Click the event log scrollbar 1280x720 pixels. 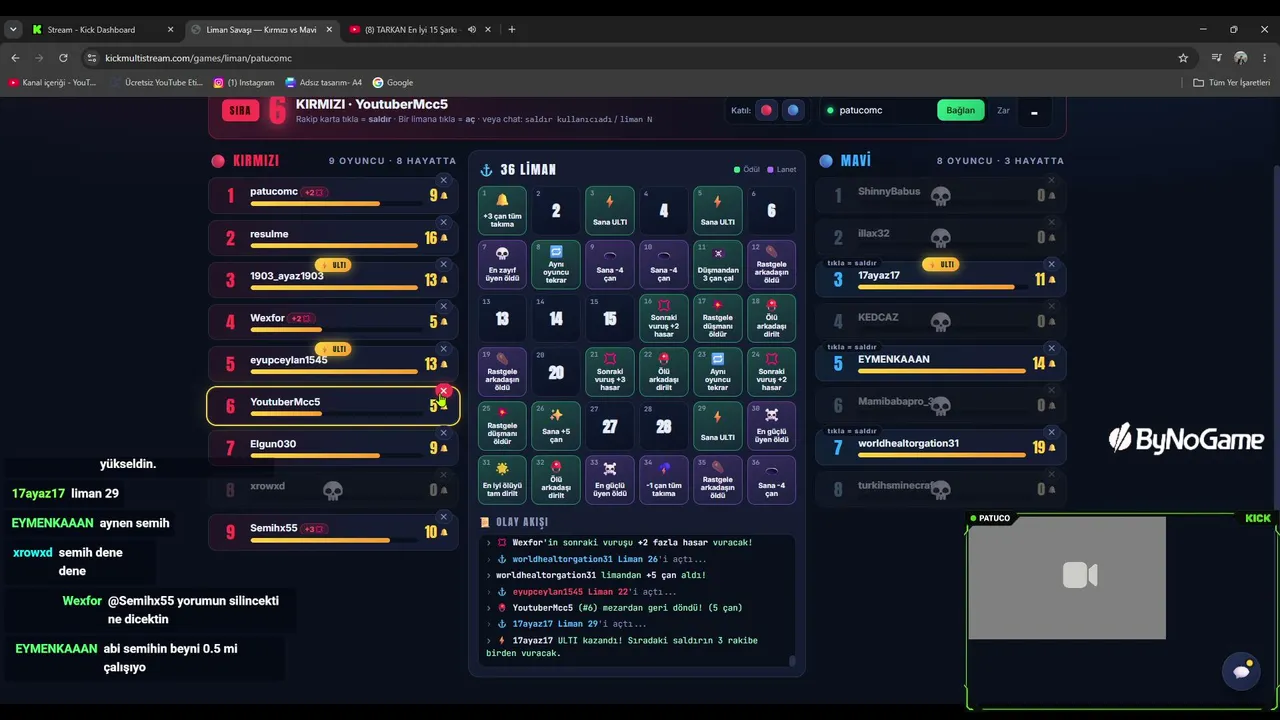pyautogui.click(x=792, y=660)
